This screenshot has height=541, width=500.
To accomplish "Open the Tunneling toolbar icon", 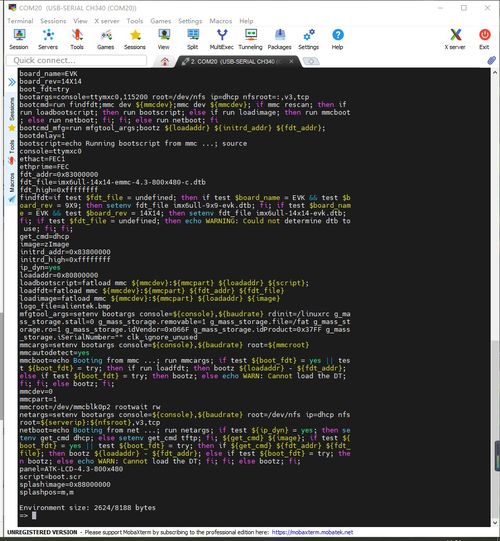I will (x=251, y=39).
